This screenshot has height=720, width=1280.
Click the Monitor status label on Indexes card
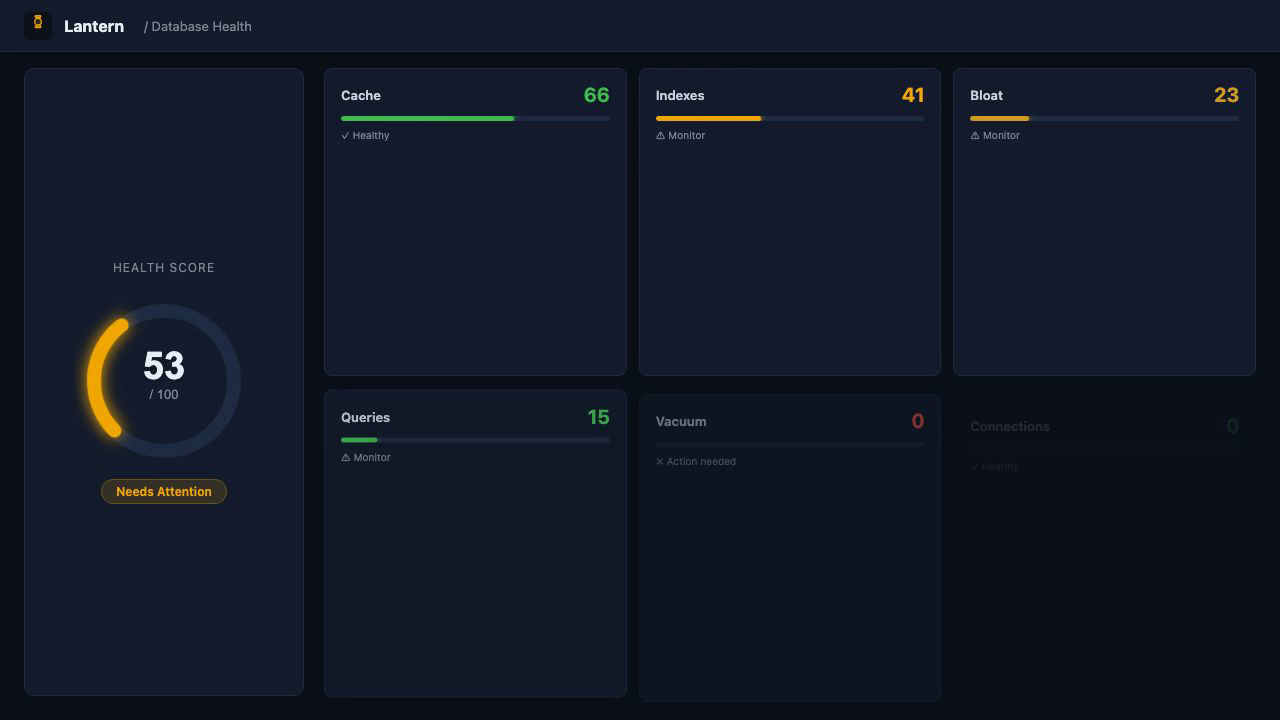[x=687, y=135]
